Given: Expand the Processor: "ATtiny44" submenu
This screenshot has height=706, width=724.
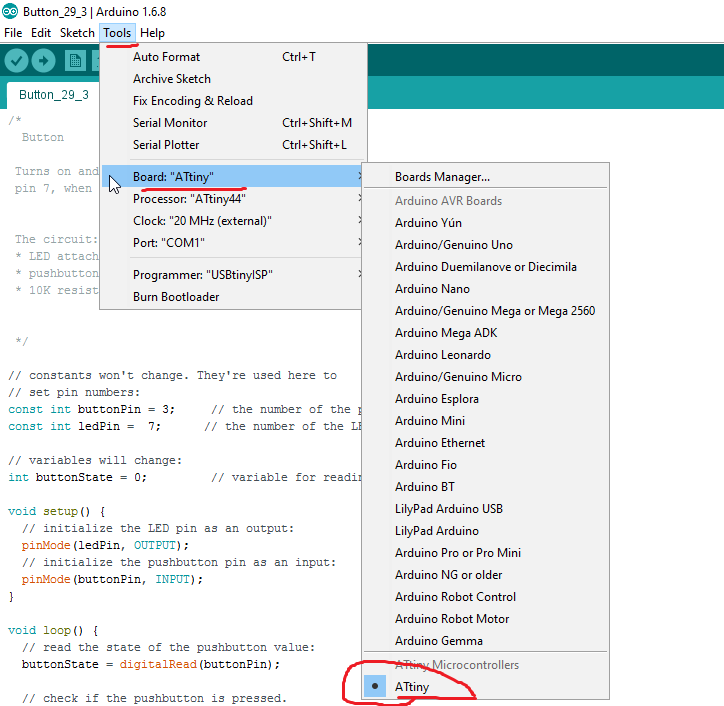Looking at the screenshot, I should [x=232, y=199].
